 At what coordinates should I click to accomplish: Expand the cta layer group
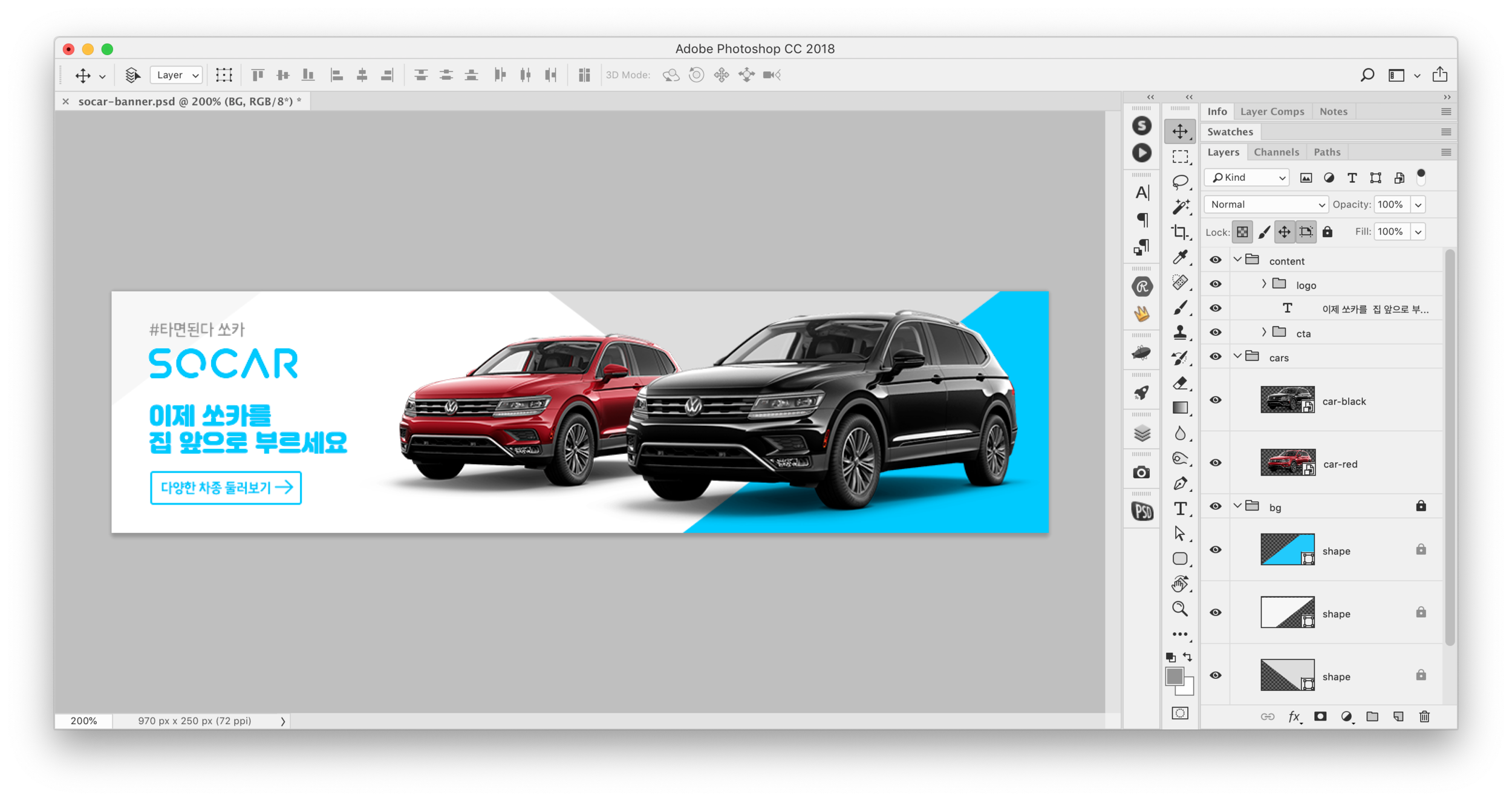pyautogui.click(x=1263, y=332)
